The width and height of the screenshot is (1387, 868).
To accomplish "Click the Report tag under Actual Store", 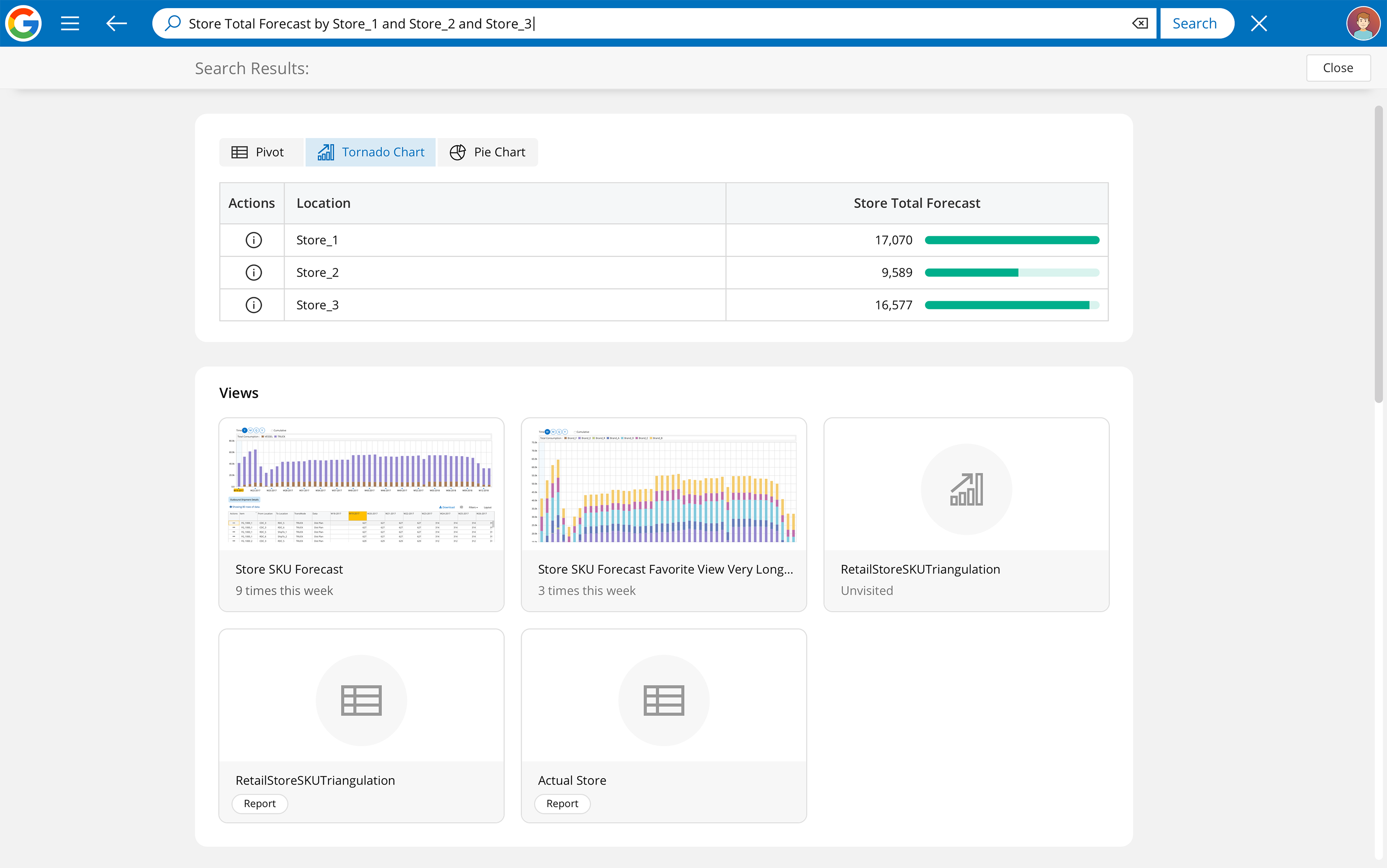I will [562, 803].
